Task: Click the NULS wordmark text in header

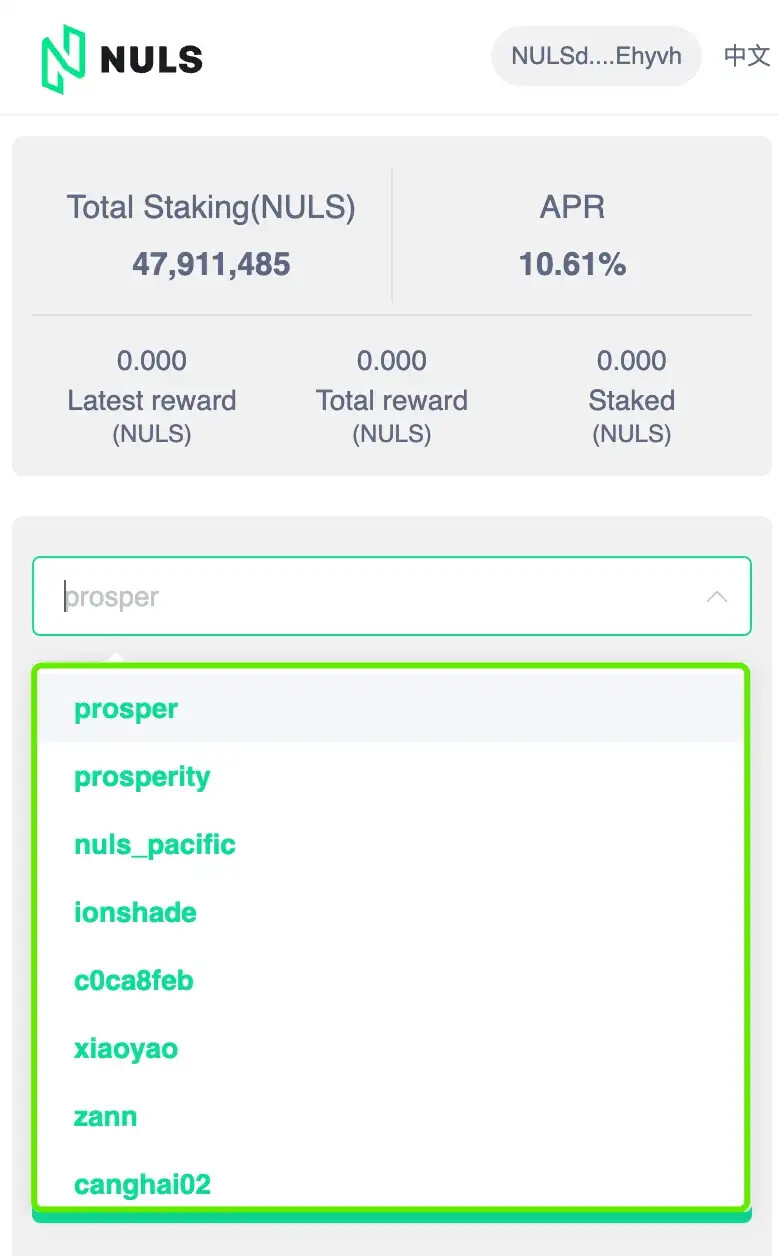Action: [152, 60]
